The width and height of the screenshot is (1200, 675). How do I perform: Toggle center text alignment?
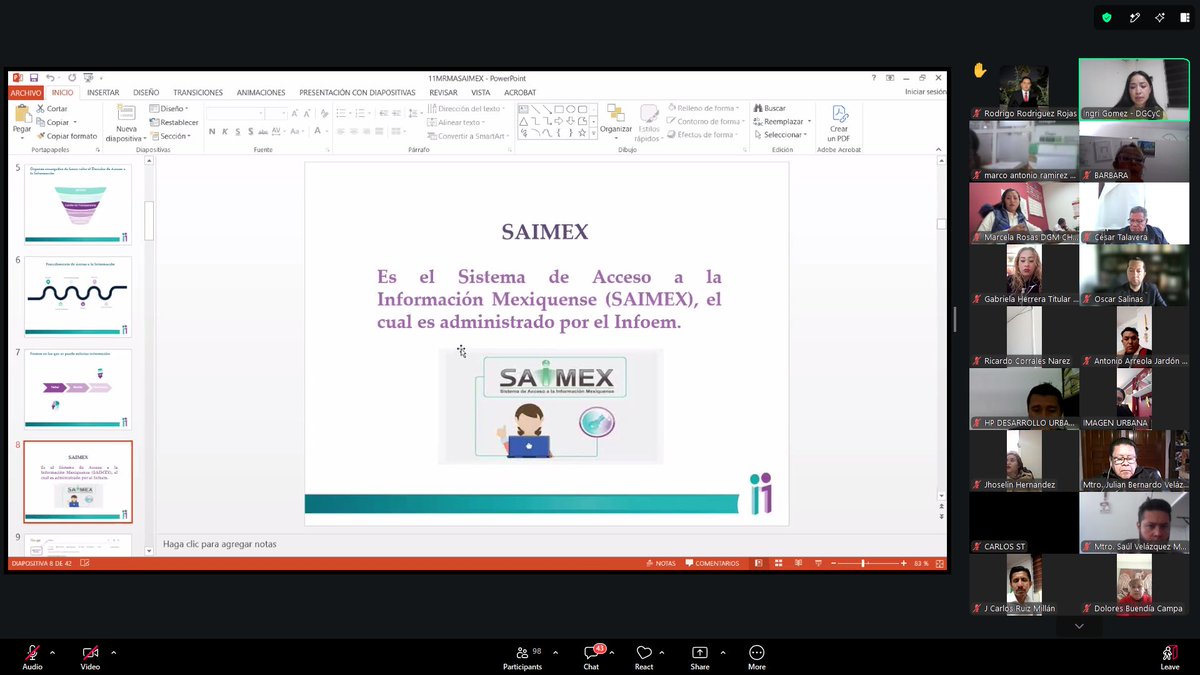coord(353,131)
